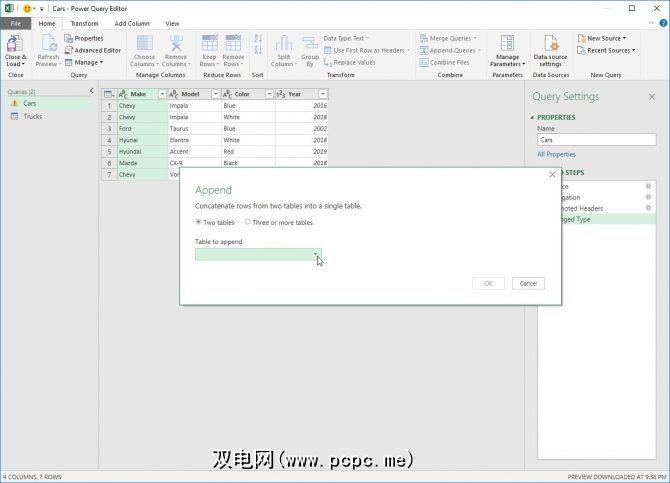Image resolution: width=670 pixels, height=483 pixels.
Task: Expand the Append Queries dropdown
Action: coord(479,50)
